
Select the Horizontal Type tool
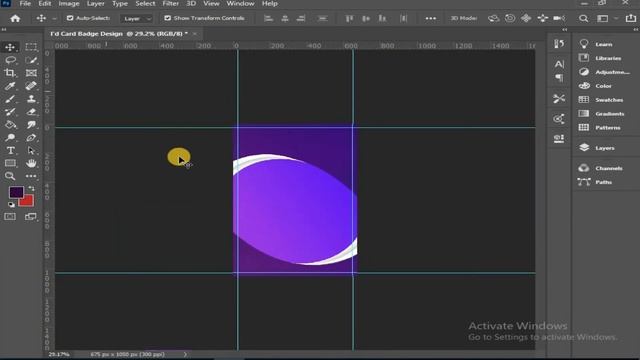click(x=10, y=151)
